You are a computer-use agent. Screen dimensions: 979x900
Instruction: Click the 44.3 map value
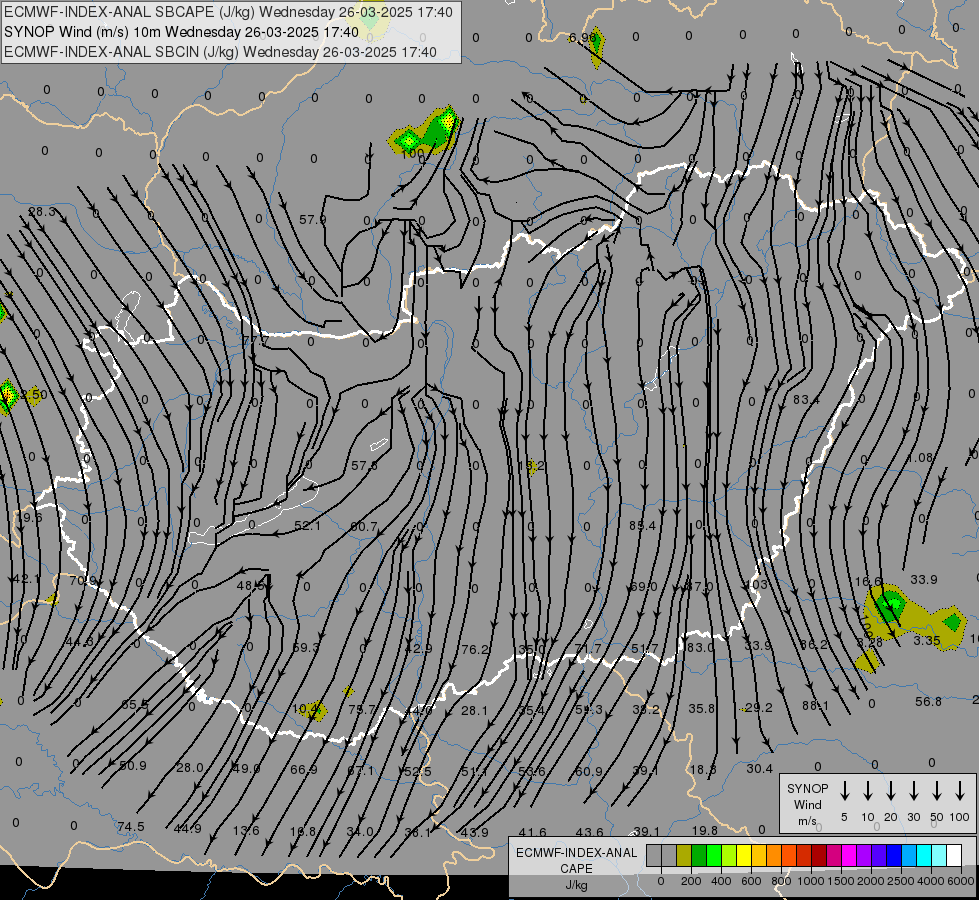(79, 641)
